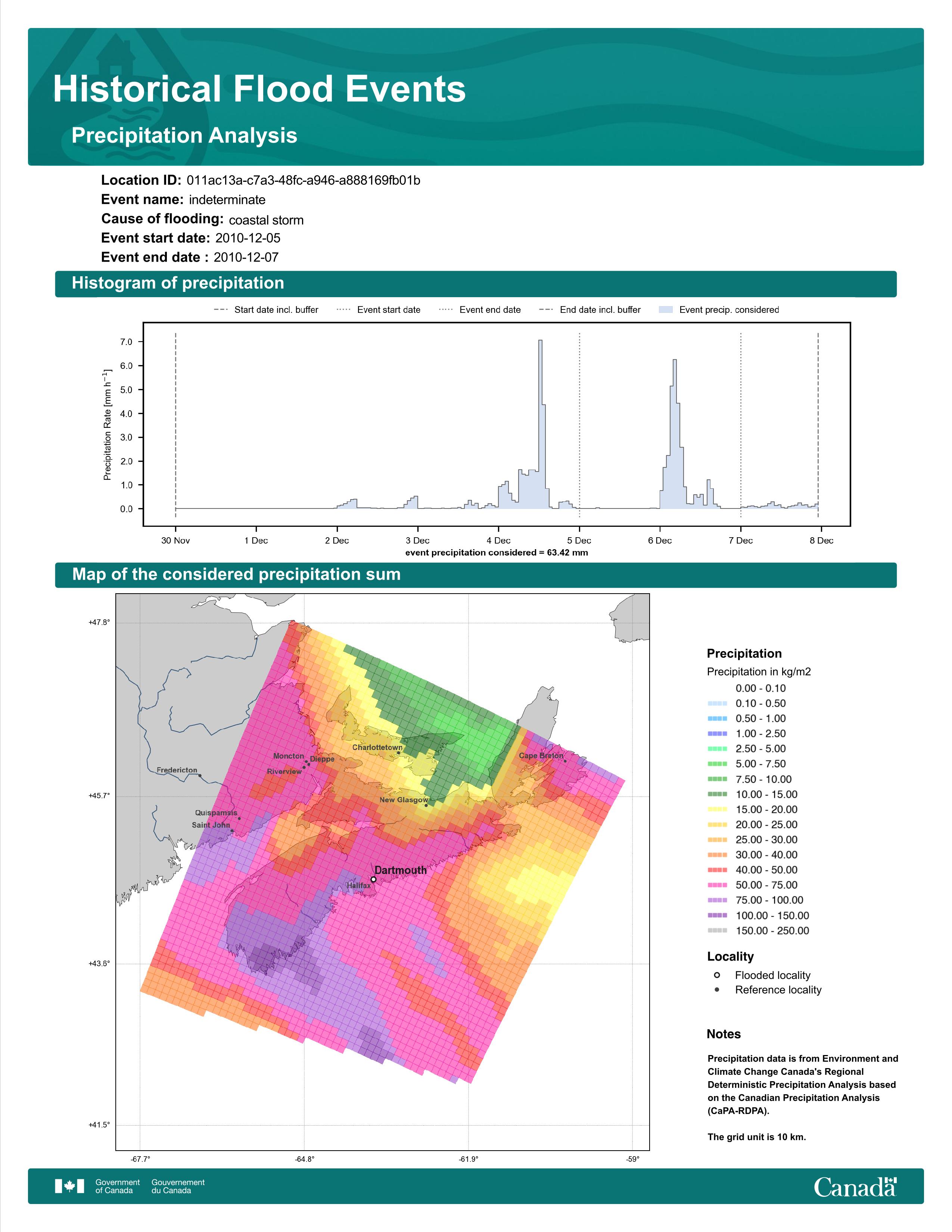
Task: Click the 30 Nov x-axis label
Action: (x=175, y=541)
